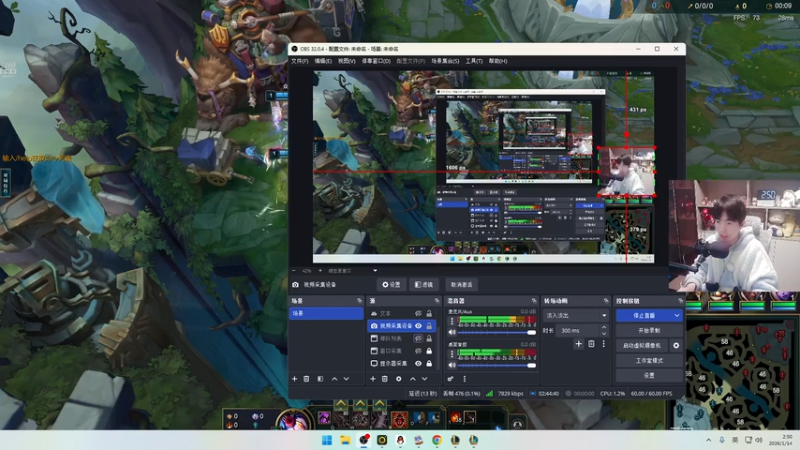Image resolution: width=800 pixels, height=450 pixels.
Task: Open the 文件(F) menu in OBS
Action: pos(299,61)
